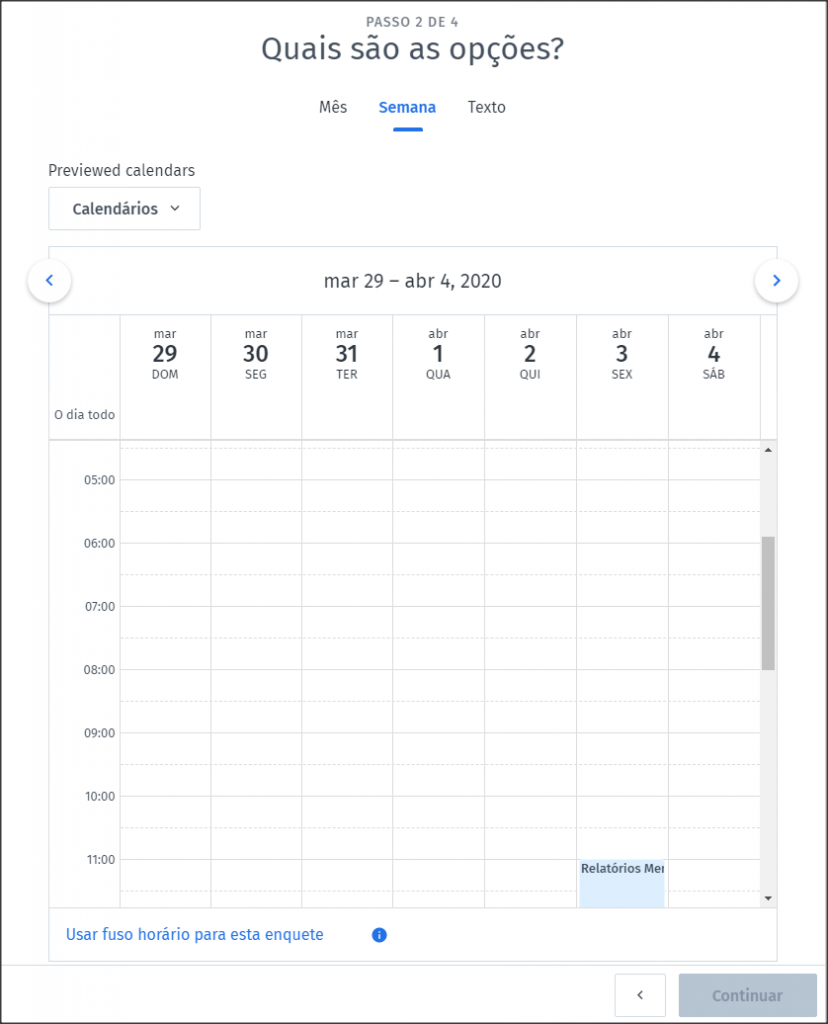Switch to the Mês tab
Viewport: 828px width, 1024px height.
(x=333, y=107)
